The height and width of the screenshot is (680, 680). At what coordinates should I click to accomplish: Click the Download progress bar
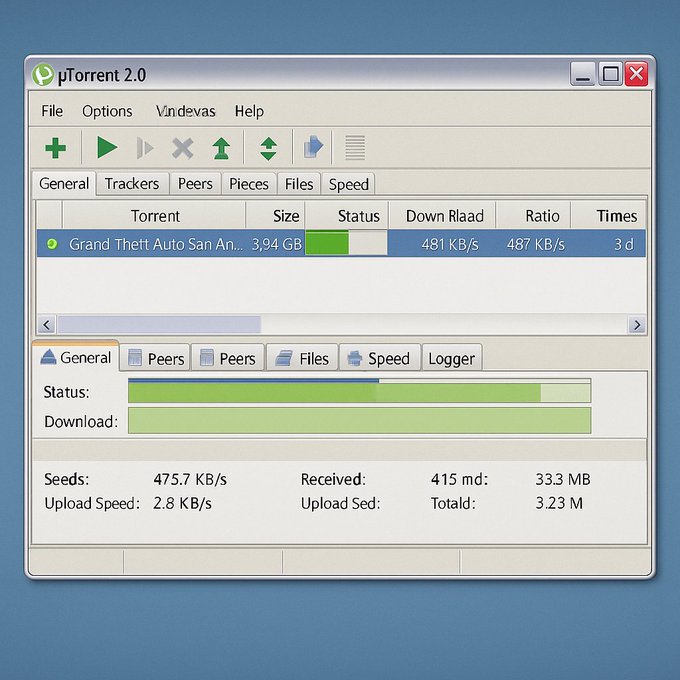pos(360,420)
